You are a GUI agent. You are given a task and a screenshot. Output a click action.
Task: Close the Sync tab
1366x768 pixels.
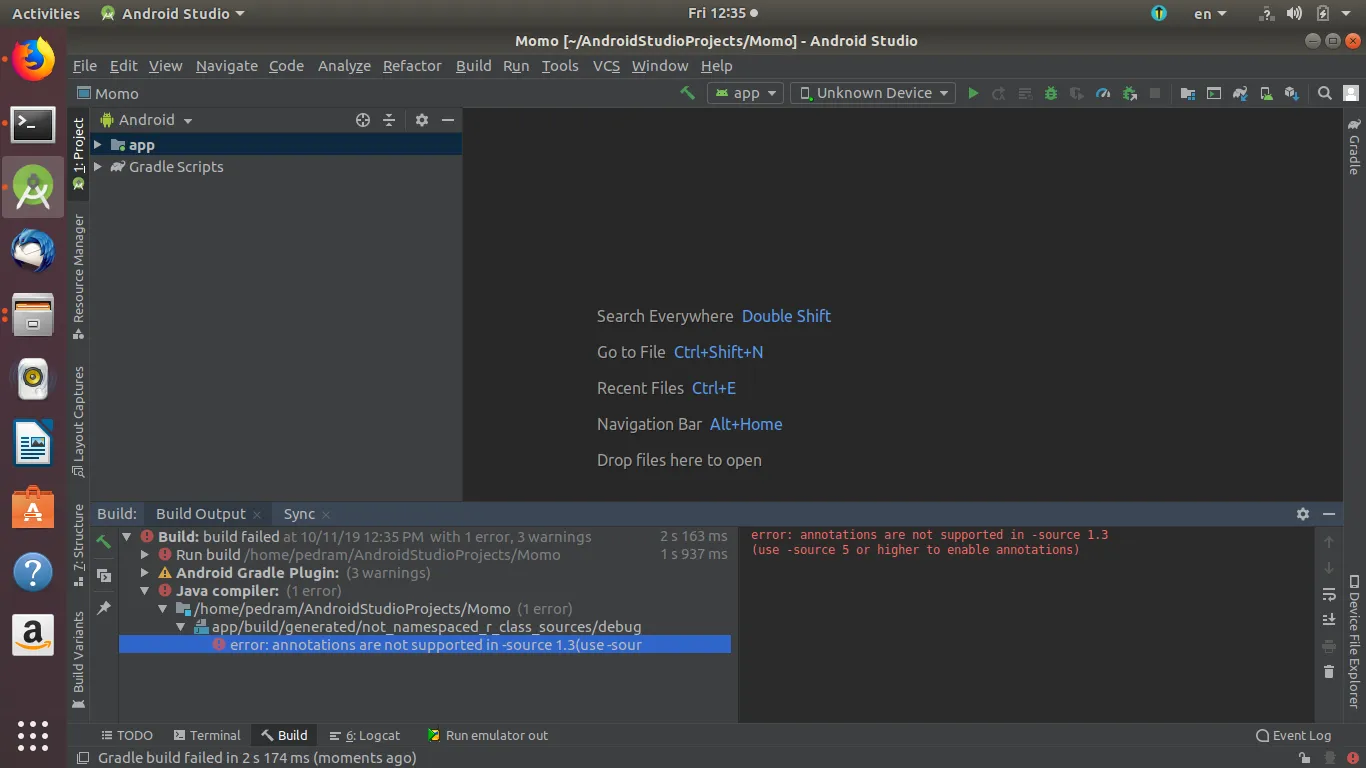click(326, 515)
